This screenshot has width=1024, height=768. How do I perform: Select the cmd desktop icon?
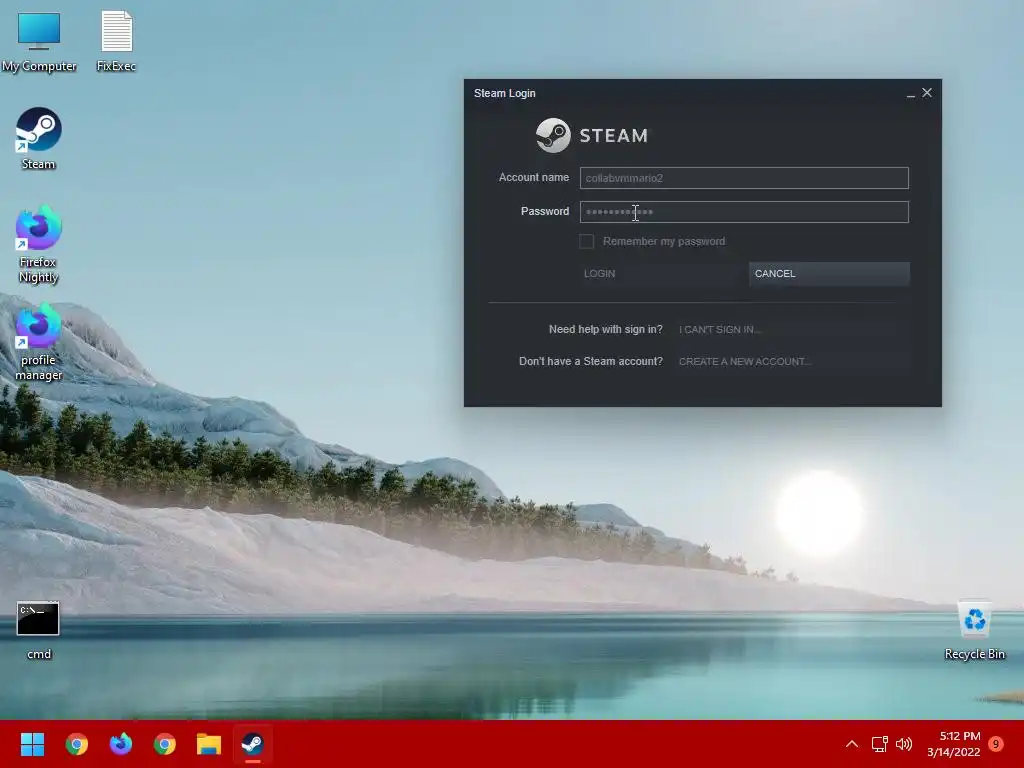pos(39,630)
